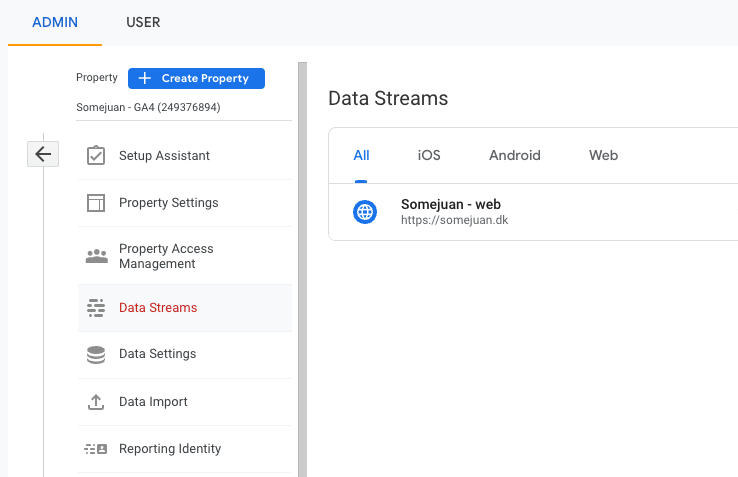This screenshot has width=738, height=477.
Task: Open Property Settings menu item
Action: click(x=168, y=203)
